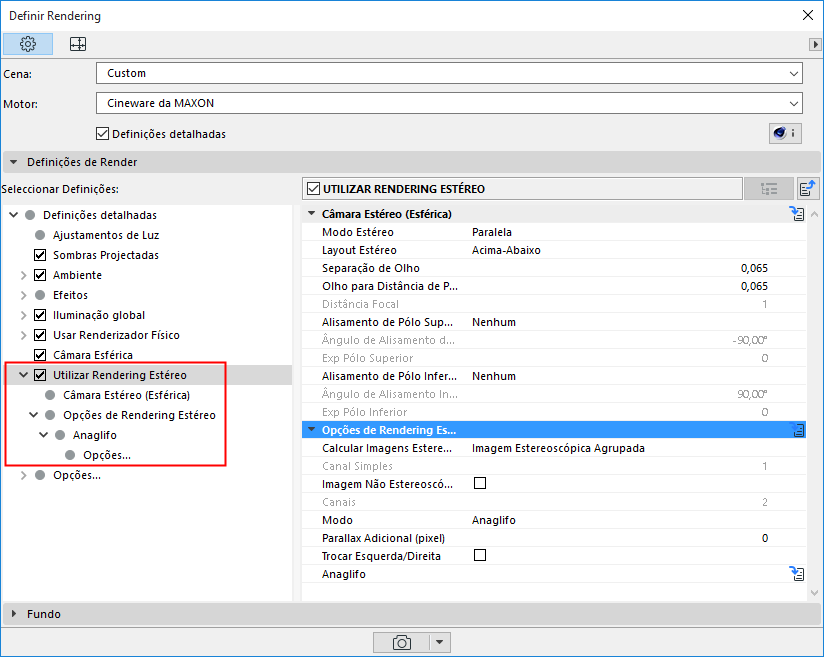The width and height of the screenshot is (824, 657).
Task: Toggle the Imagem Não Estereoscó... checkbox
Action: tap(480, 483)
